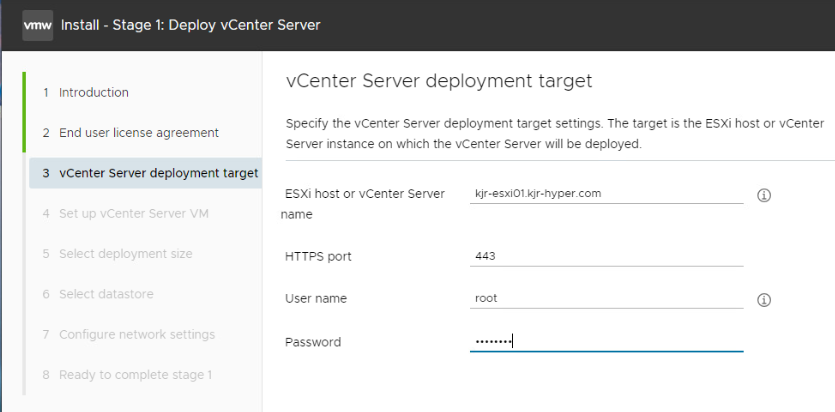Screen dimensions: 835x412
Task: Click the User name field containing root
Action: point(607,299)
